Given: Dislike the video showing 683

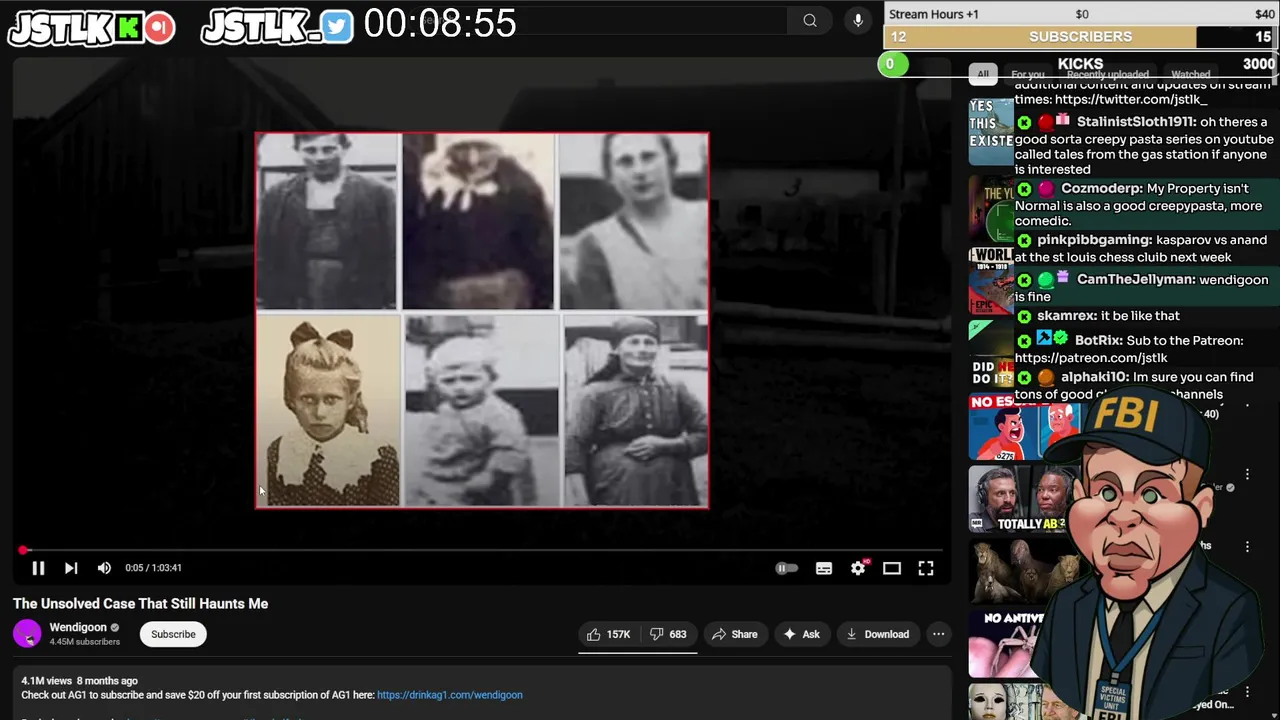Looking at the screenshot, I should 668,634.
